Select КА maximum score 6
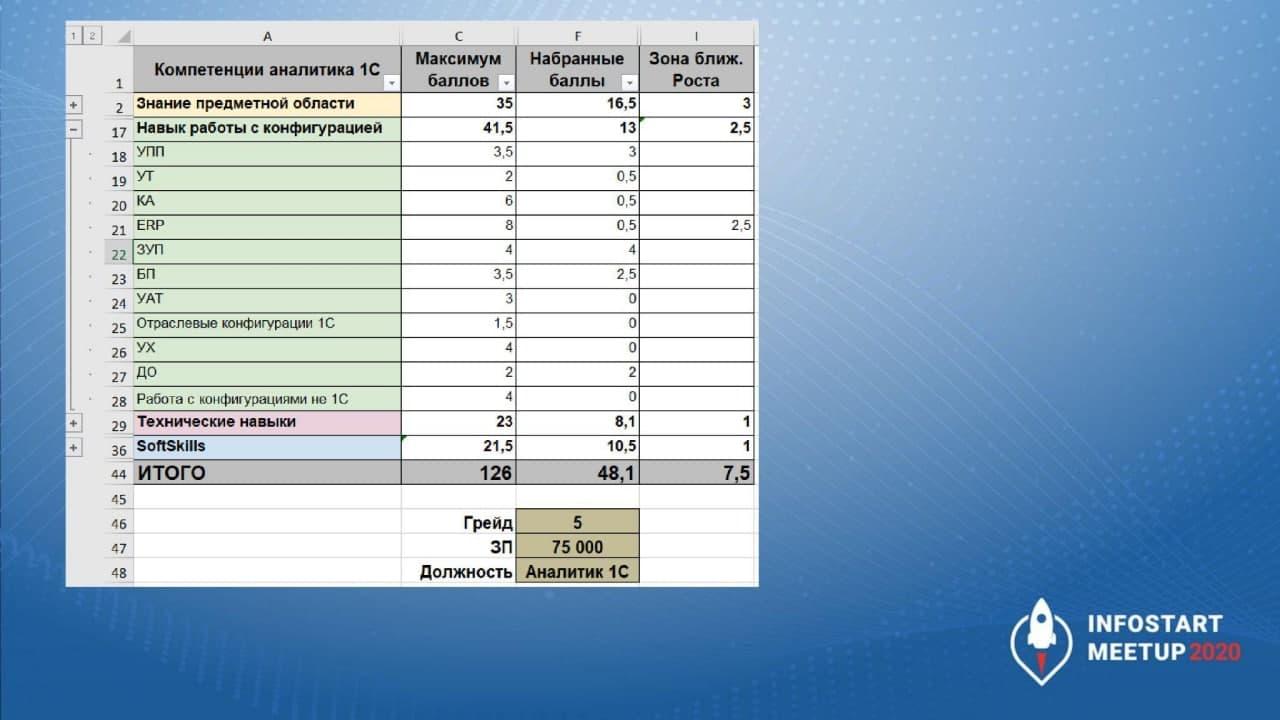This screenshot has width=1280, height=720. [x=459, y=202]
